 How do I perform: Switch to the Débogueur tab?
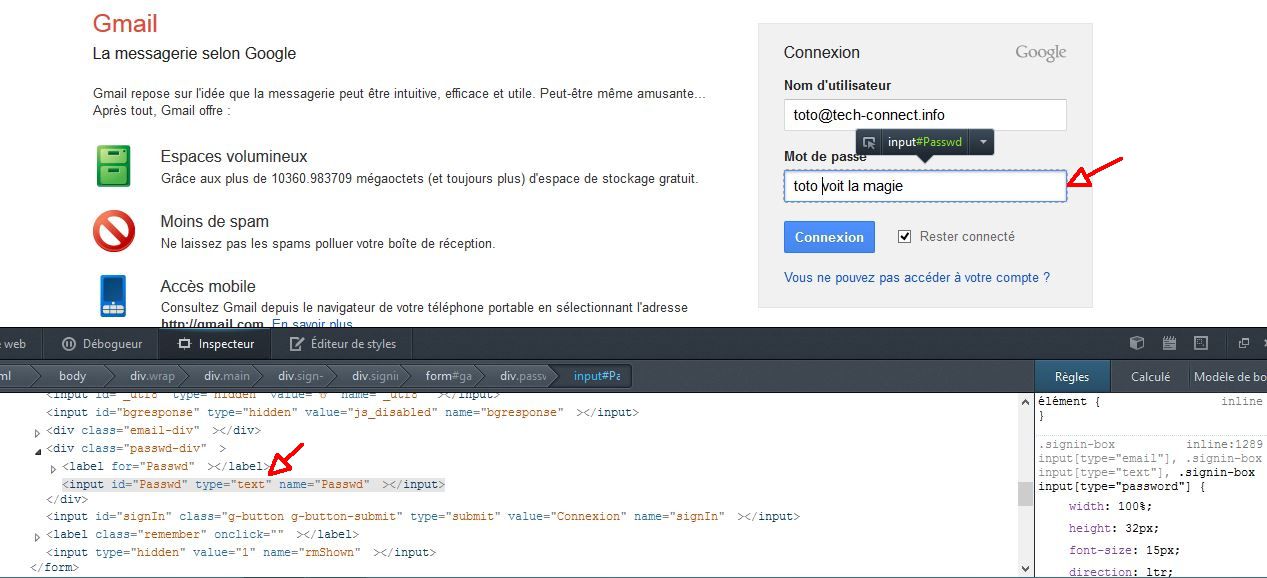(102, 344)
